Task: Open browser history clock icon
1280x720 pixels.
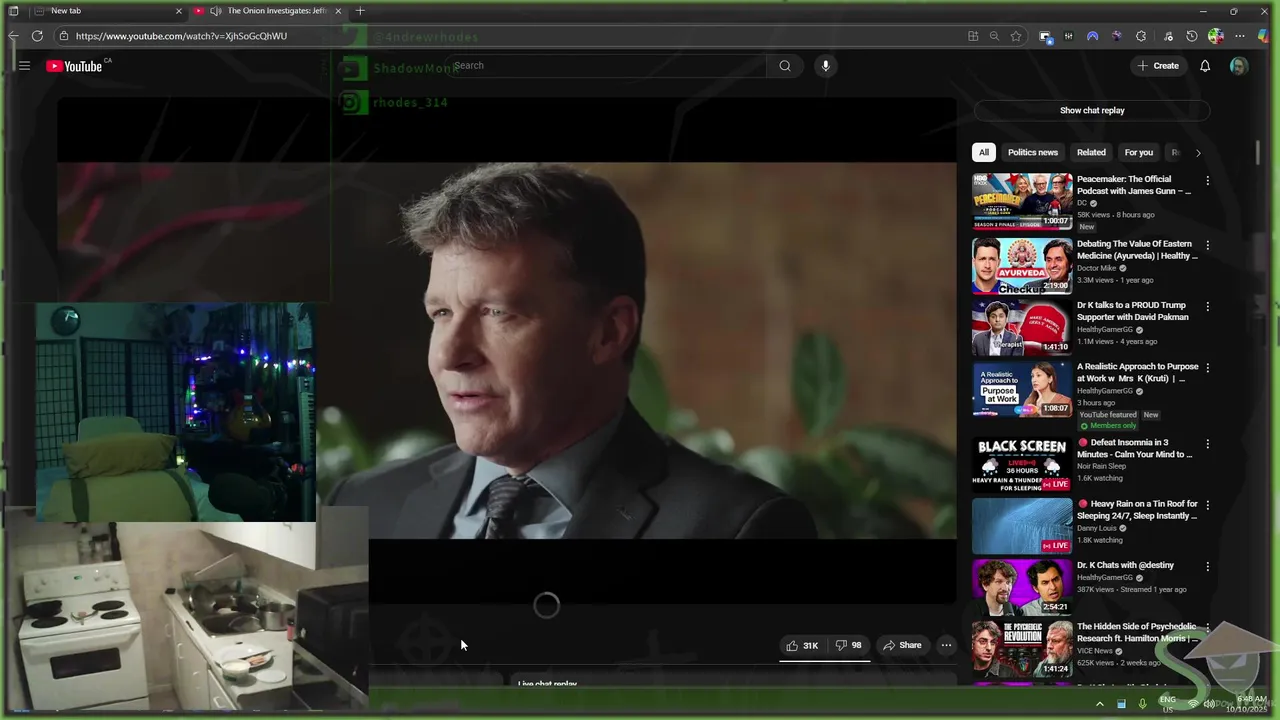Action: 1192,36
